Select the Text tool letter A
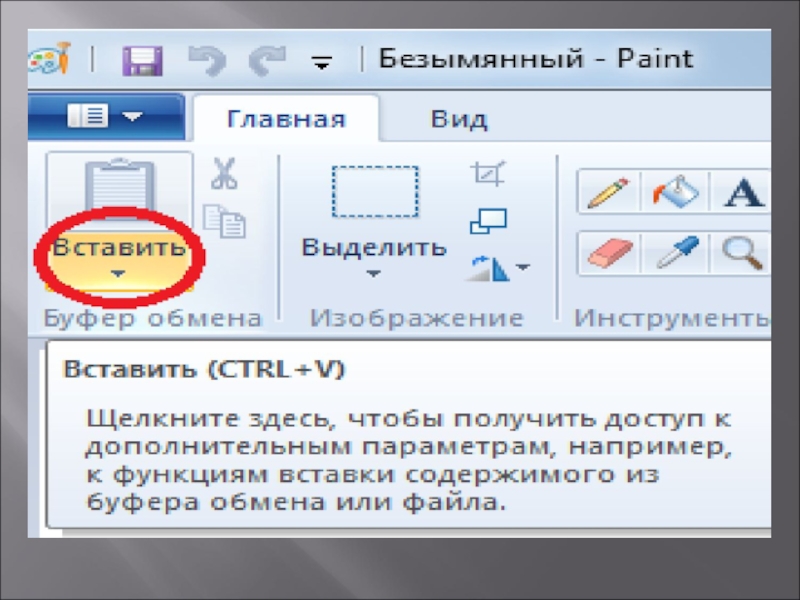Viewport: 800px width, 600px height. pyautogui.click(x=743, y=192)
